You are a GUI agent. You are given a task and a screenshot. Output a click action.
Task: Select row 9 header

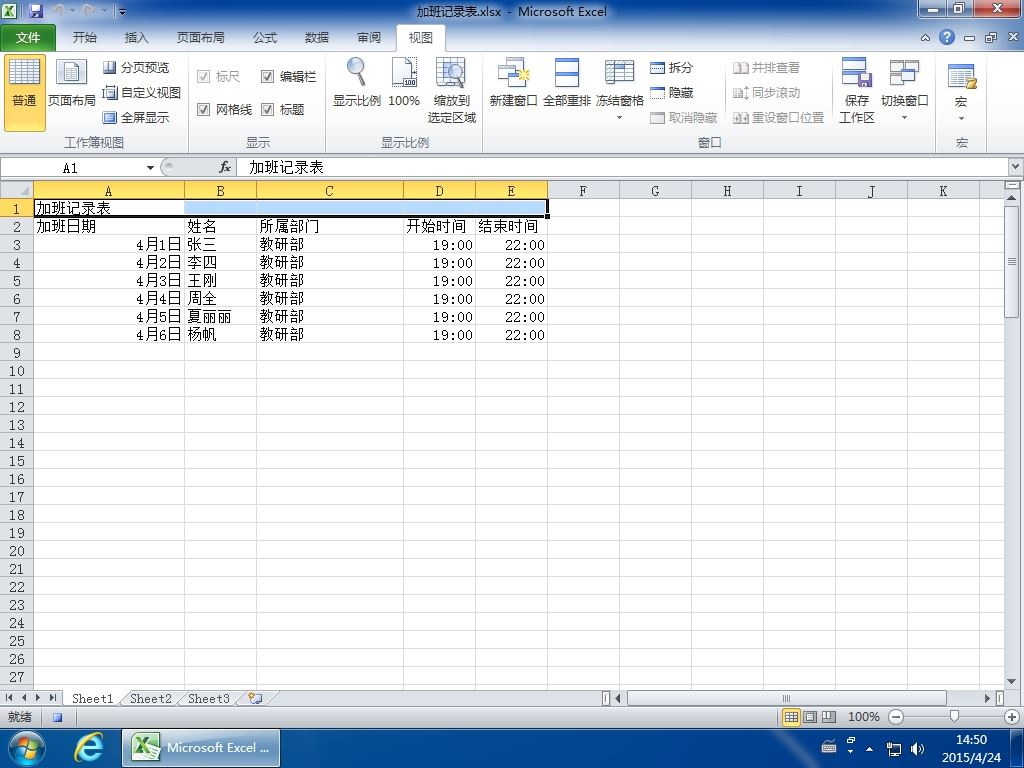pyautogui.click(x=17, y=353)
